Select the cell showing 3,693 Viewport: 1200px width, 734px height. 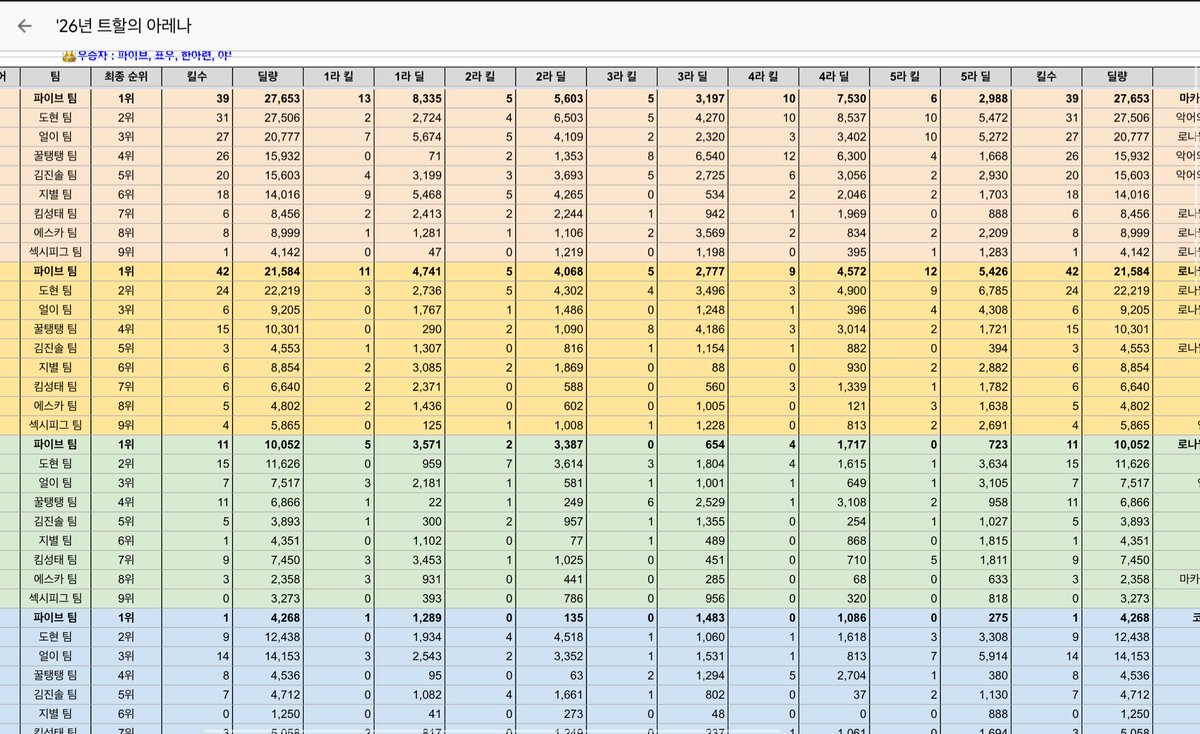point(552,176)
